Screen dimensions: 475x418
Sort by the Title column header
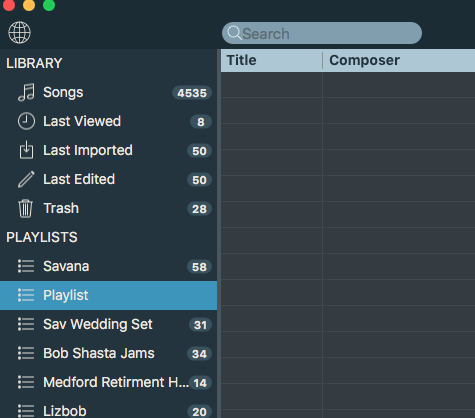coord(272,60)
